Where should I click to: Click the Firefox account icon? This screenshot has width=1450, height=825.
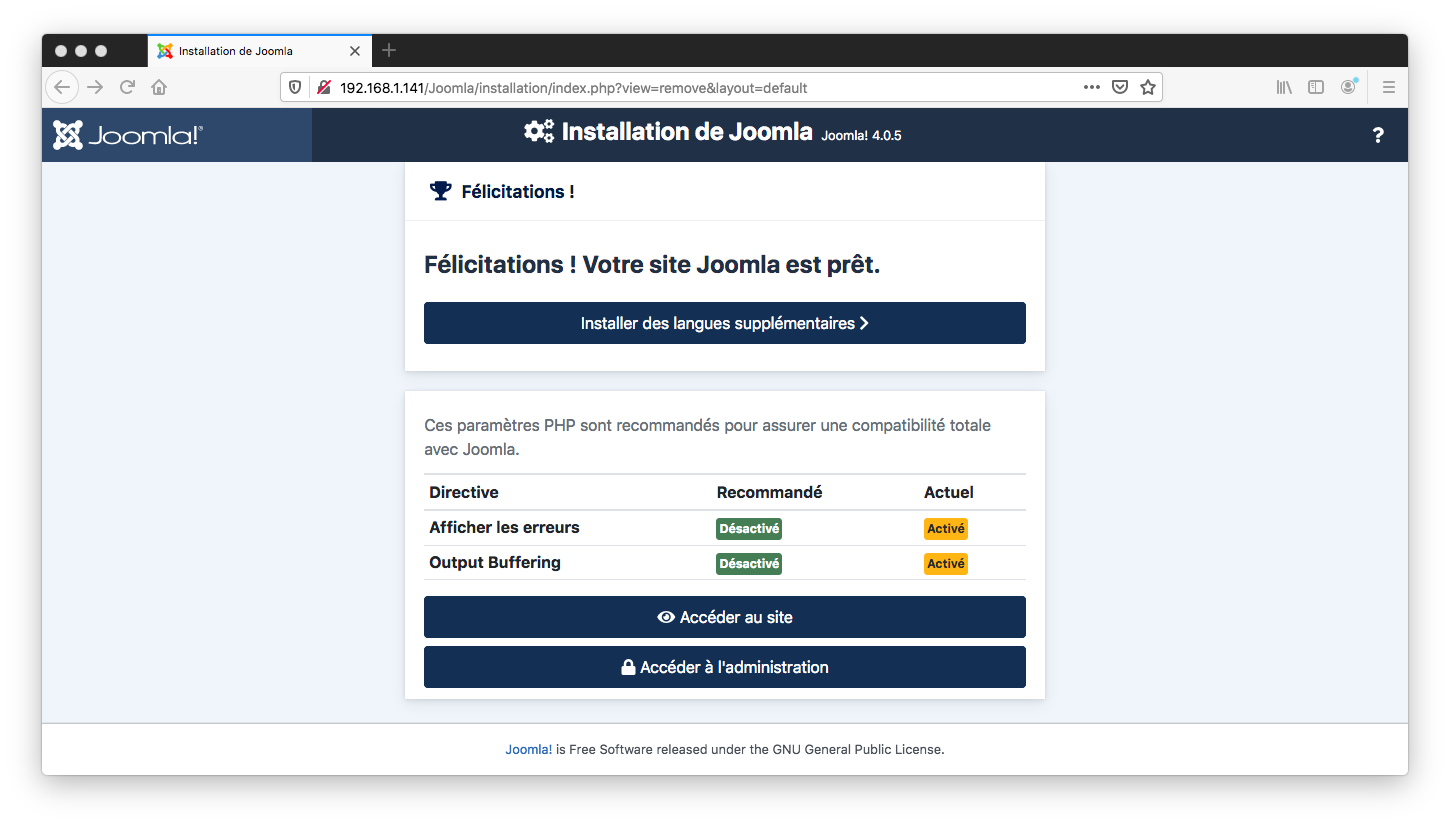pos(1348,87)
